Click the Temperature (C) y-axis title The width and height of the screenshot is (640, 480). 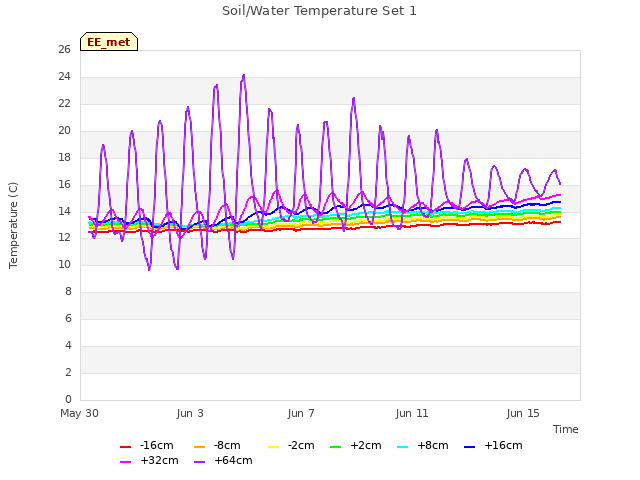click(x=13, y=225)
